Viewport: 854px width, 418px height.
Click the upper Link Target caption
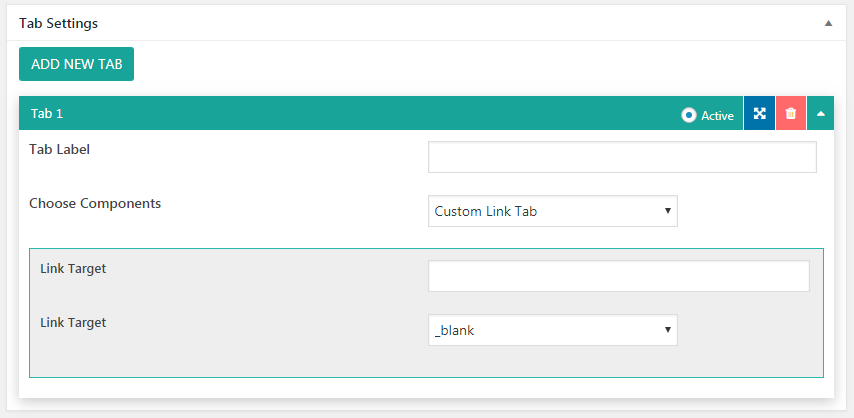[x=73, y=268]
